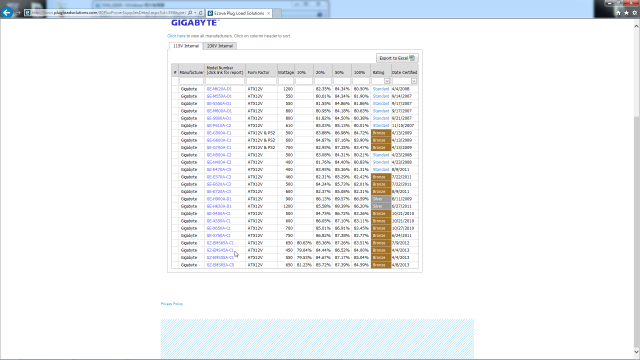
Task: Refresh the page with the reload icon
Action: click(200, 13)
